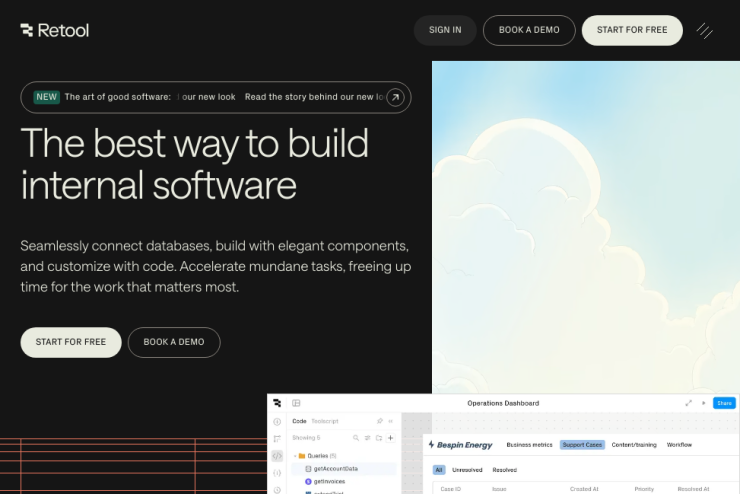Click the getInvoices purple query icon

[x=308, y=481]
